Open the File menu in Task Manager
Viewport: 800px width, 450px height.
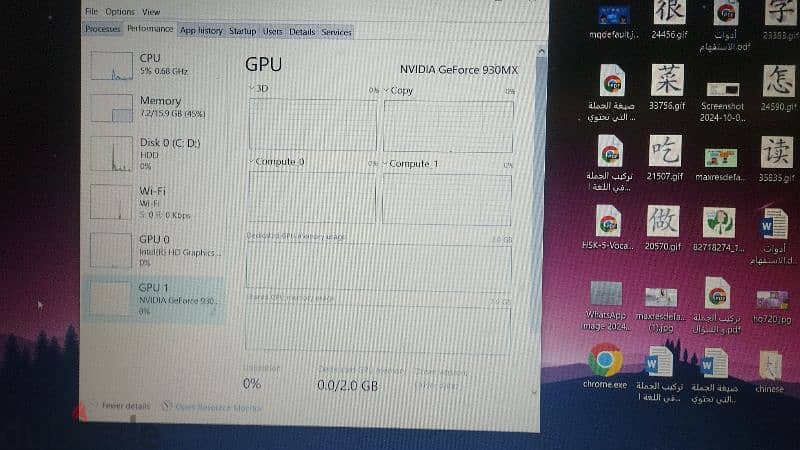(x=91, y=11)
